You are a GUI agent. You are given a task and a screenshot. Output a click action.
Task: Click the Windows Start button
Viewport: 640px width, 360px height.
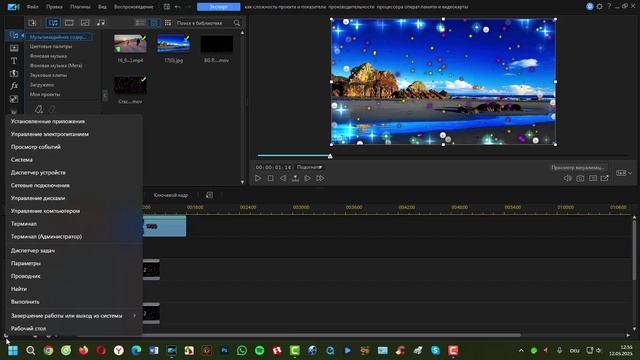(13, 351)
